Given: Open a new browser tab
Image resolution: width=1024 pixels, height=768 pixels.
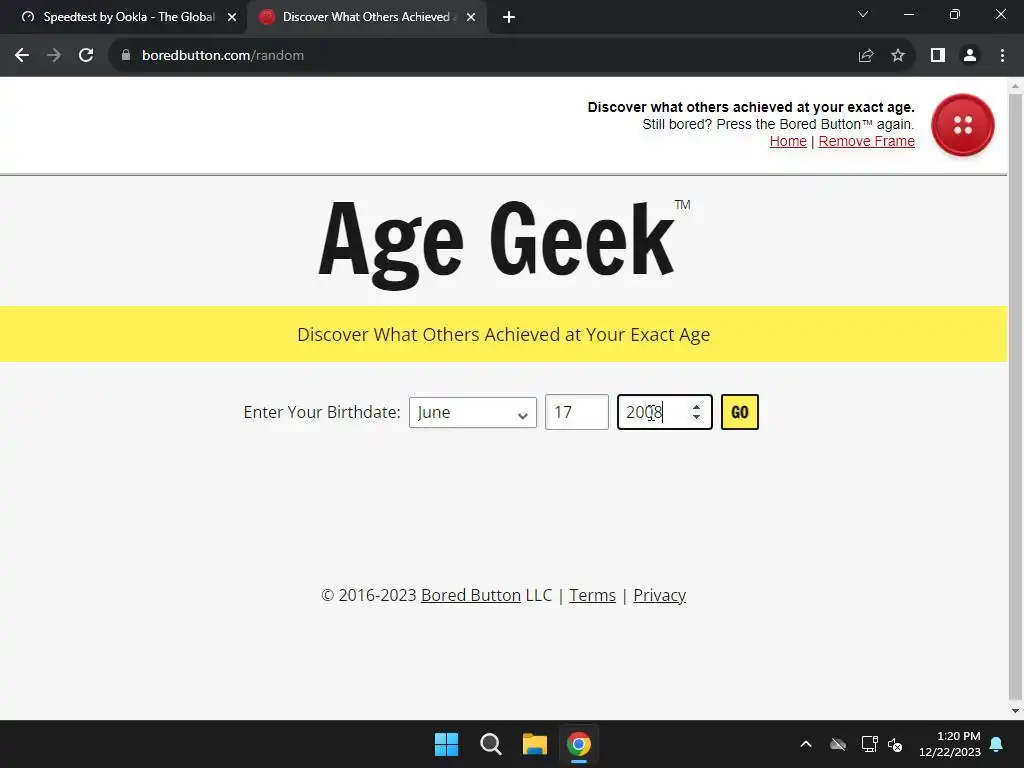Looking at the screenshot, I should click(509, 17).
